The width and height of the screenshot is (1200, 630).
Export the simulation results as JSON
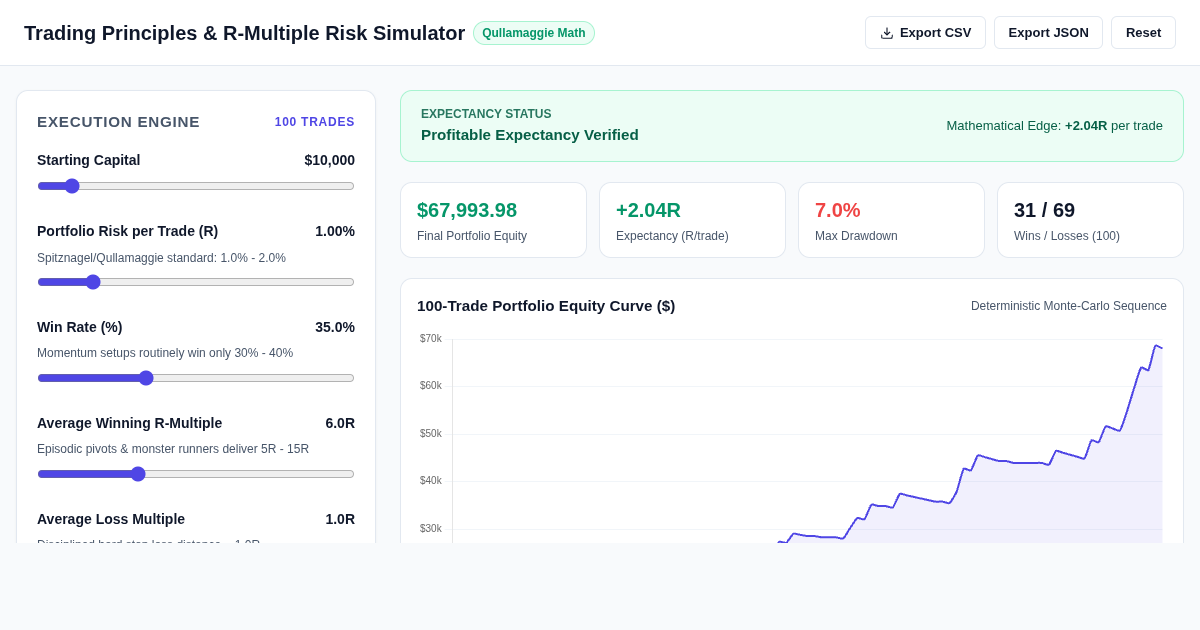click(1048, 33)
